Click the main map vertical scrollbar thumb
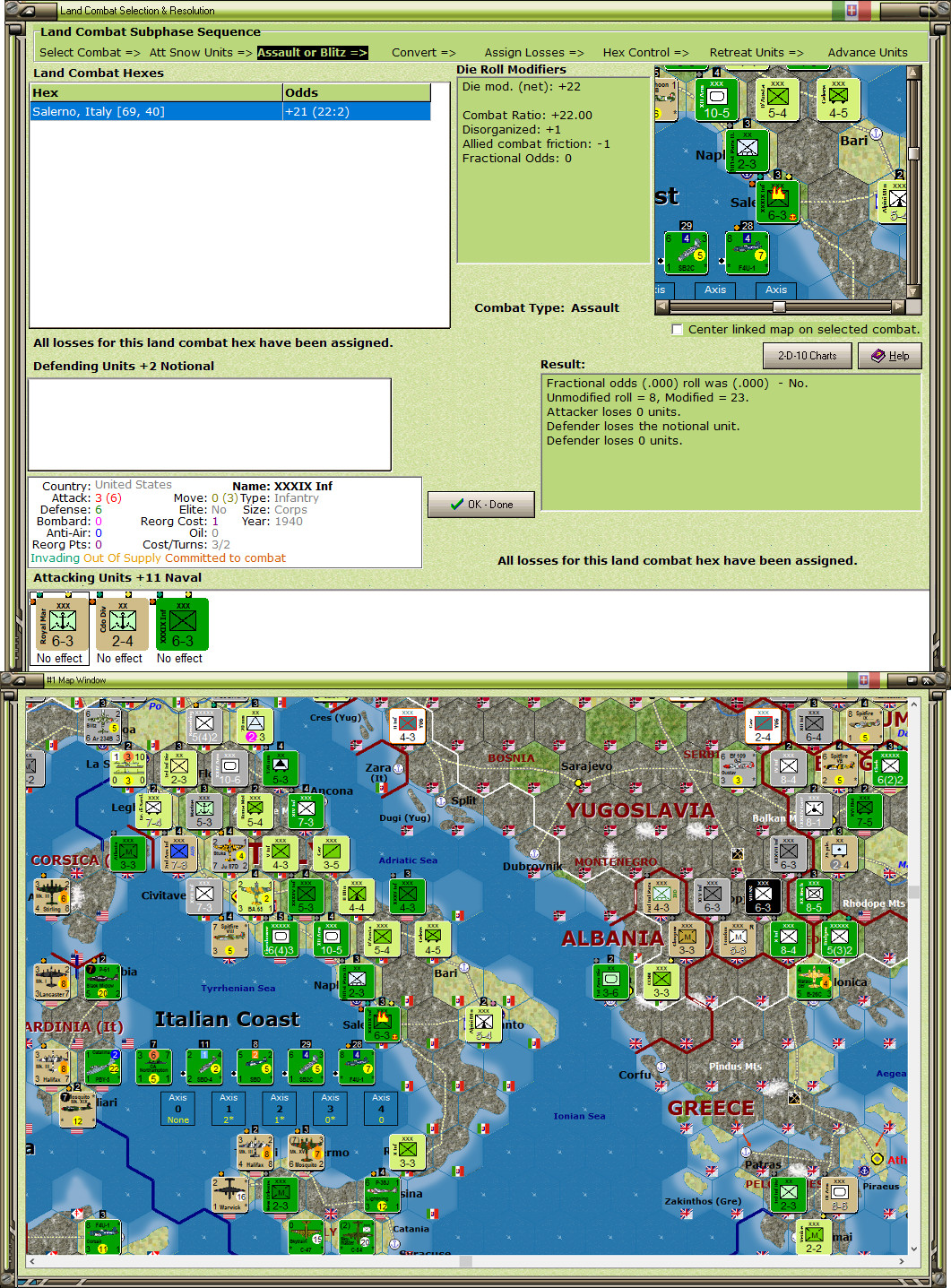 (x=913, y=892)
